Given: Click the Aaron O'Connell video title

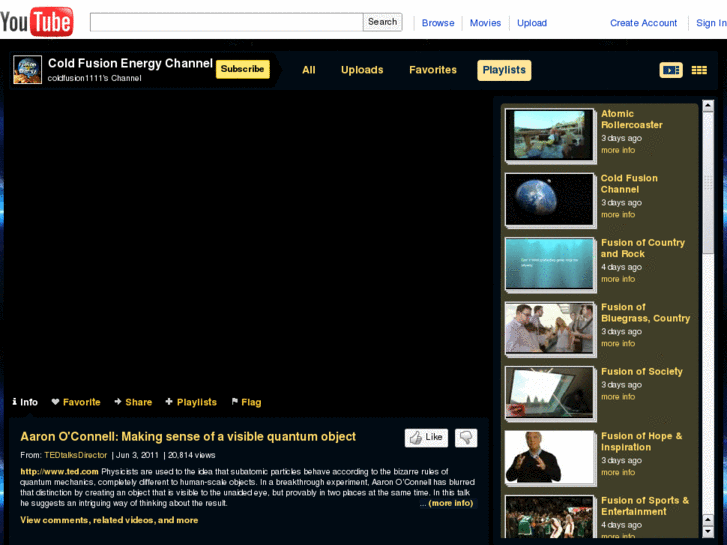Looking at the screenshot, I should point(188,437).
